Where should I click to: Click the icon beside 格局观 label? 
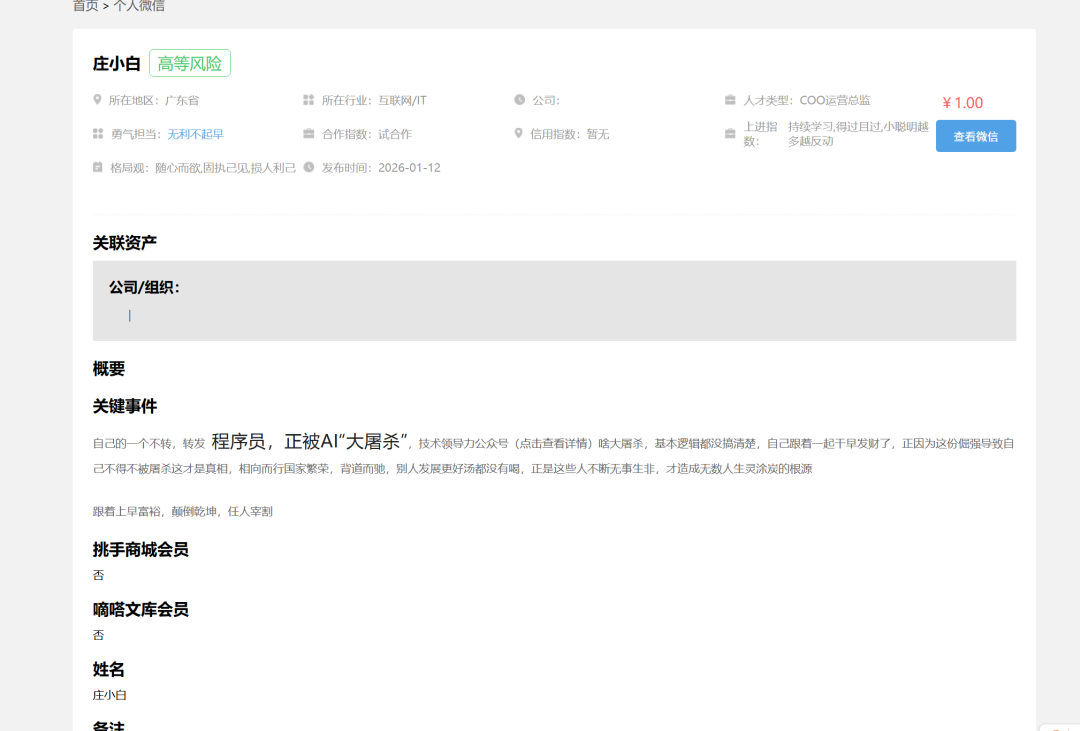[97, 167]
